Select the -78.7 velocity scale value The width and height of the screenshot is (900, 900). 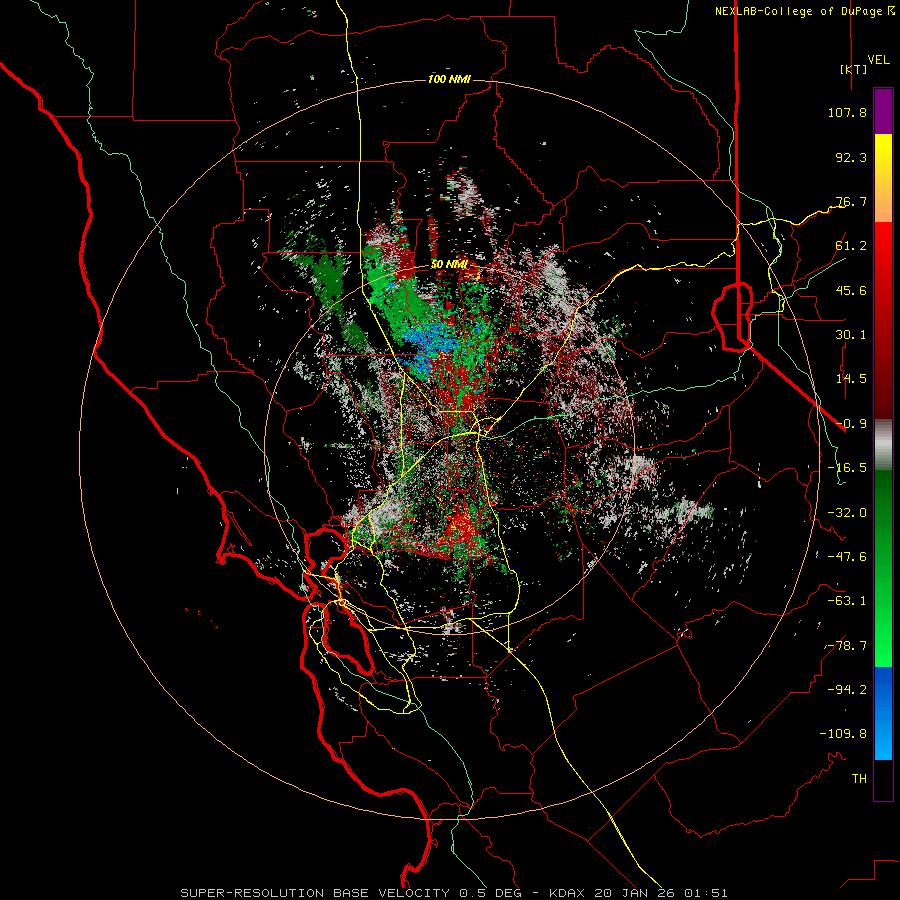coord(847,646)
